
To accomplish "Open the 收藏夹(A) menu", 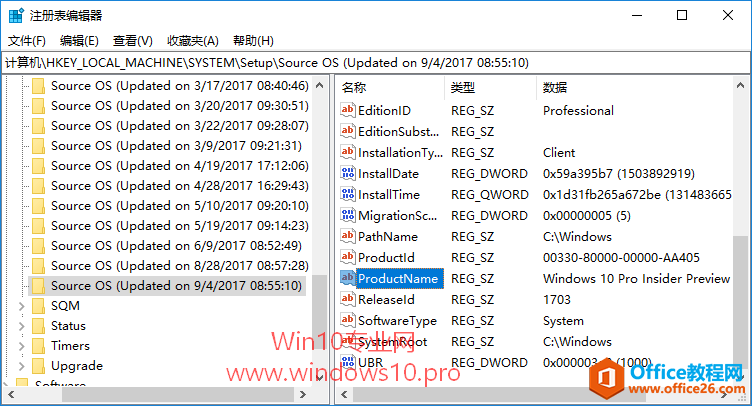I will (x=193, y=41).
